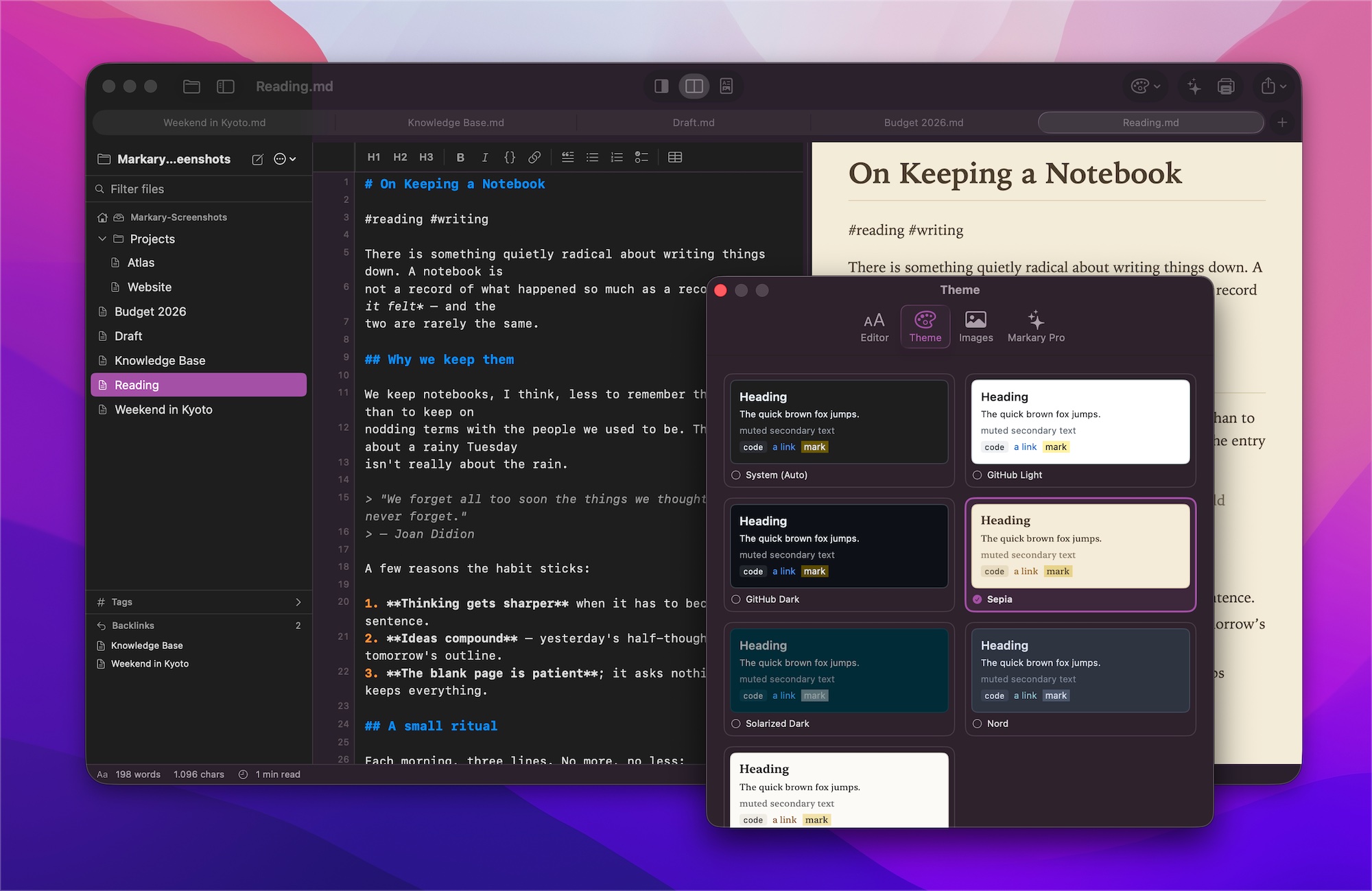Toggle the sidebar panel icon in title bar
This screenshot has height=891, width=1372.
point(226,86)
